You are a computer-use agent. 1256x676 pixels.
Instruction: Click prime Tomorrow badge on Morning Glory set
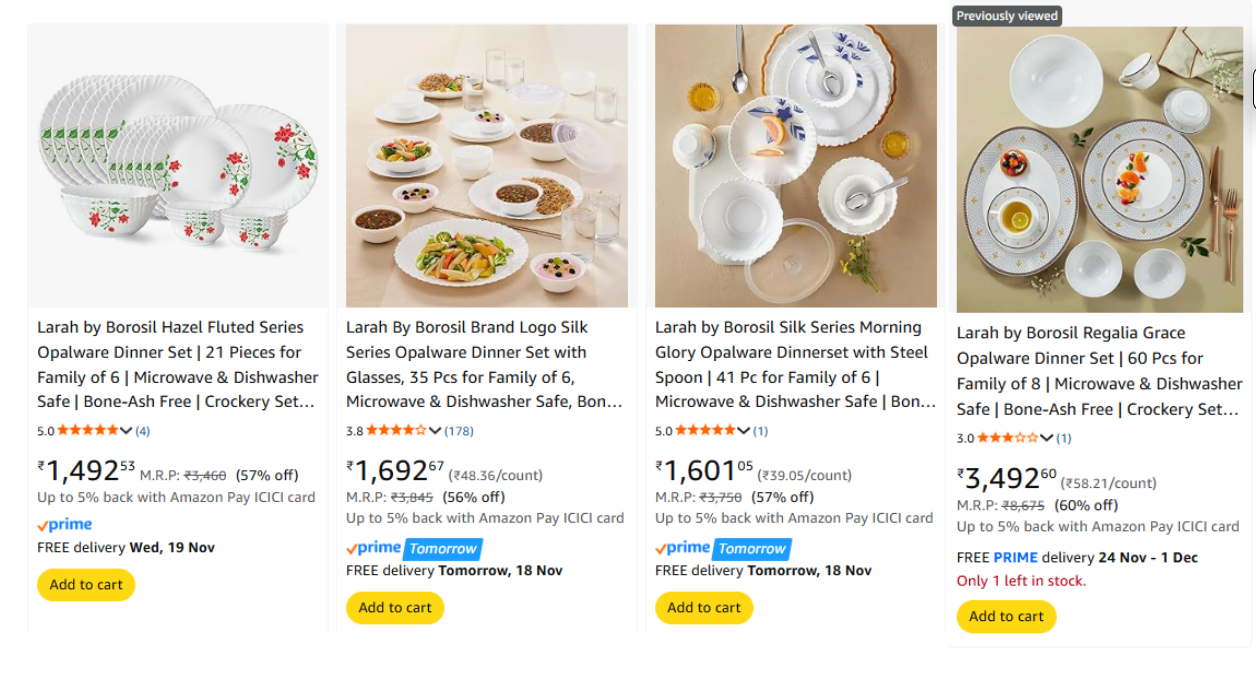pos(723,549)
